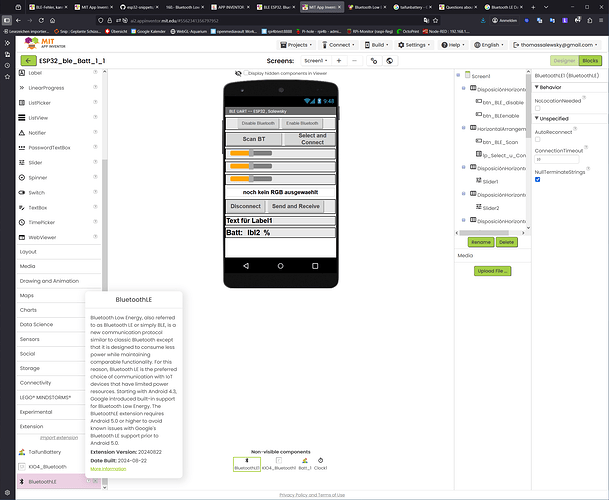Select the LinearProgress palette component

(46, 88)
